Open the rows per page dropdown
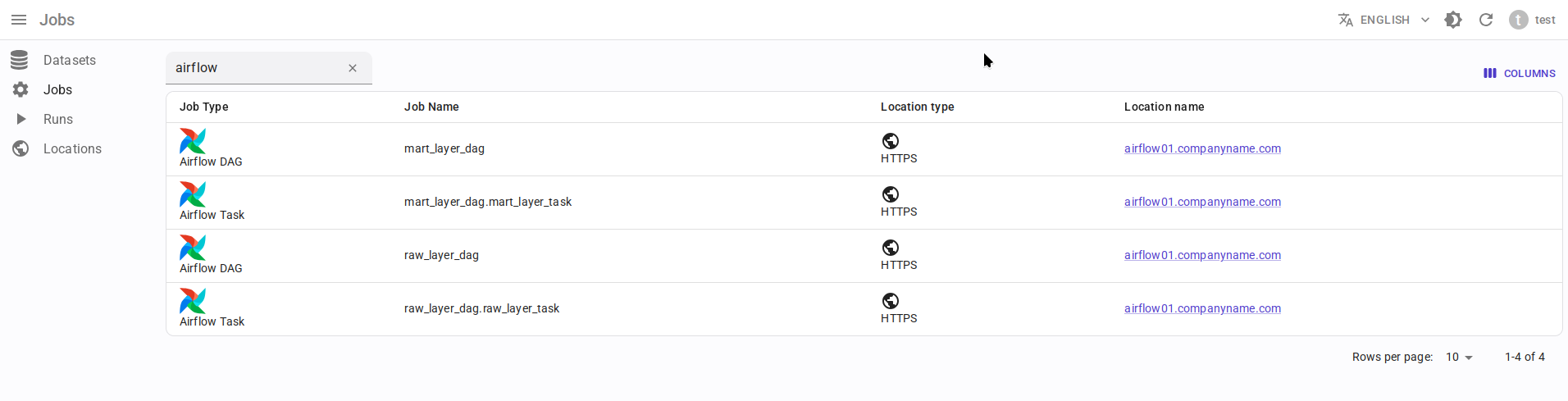Screen dimensions: 1568x401 pyautogui.click(x=1459, y=357)
